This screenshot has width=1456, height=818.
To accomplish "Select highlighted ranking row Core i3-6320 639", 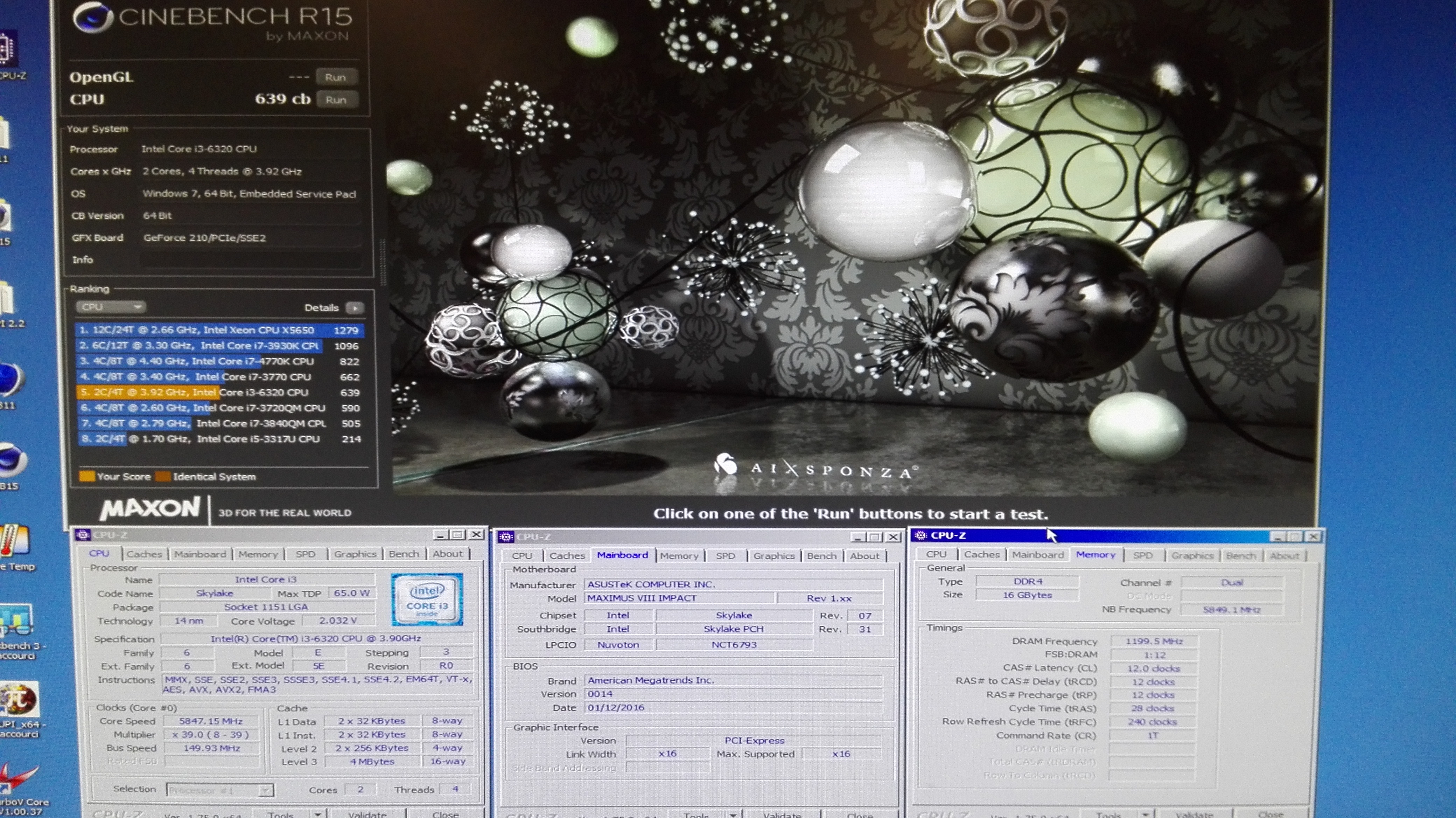I will click(219, 392).
